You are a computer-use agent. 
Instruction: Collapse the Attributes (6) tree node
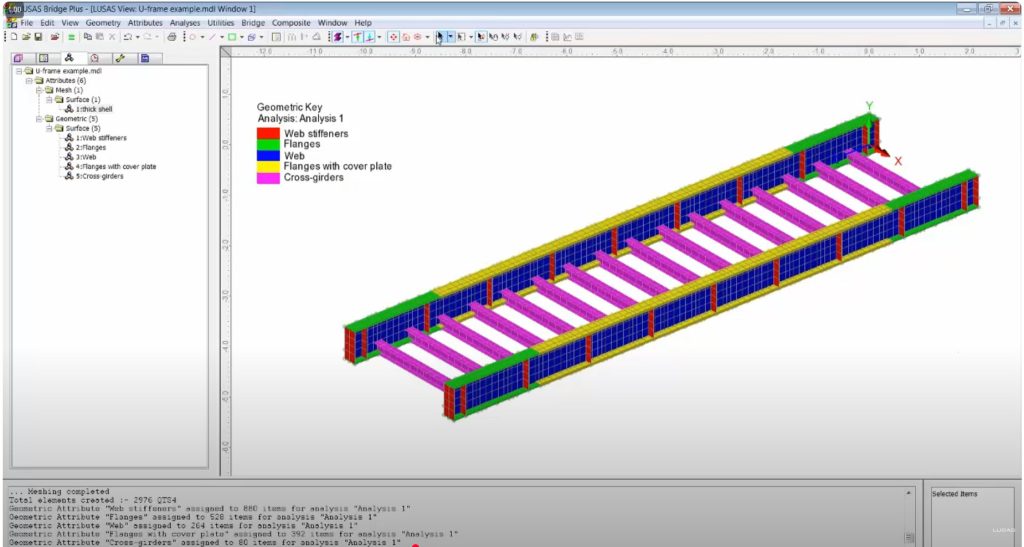tap(28, 81)
